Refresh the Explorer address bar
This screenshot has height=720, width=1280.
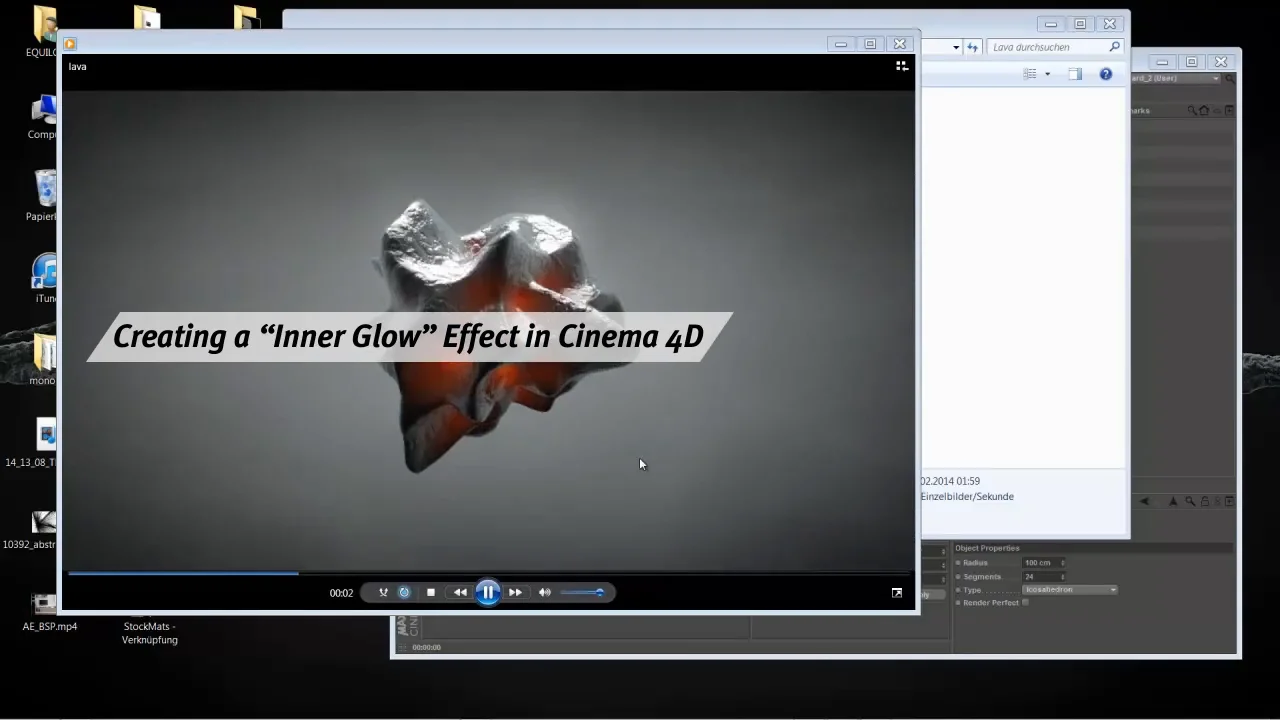(x=972, y=47)
